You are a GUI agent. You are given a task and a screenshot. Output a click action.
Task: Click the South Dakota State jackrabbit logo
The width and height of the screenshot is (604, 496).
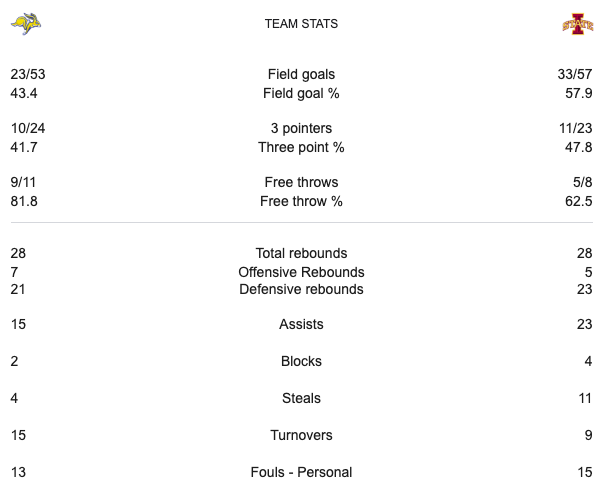click(x=25, y=23)
